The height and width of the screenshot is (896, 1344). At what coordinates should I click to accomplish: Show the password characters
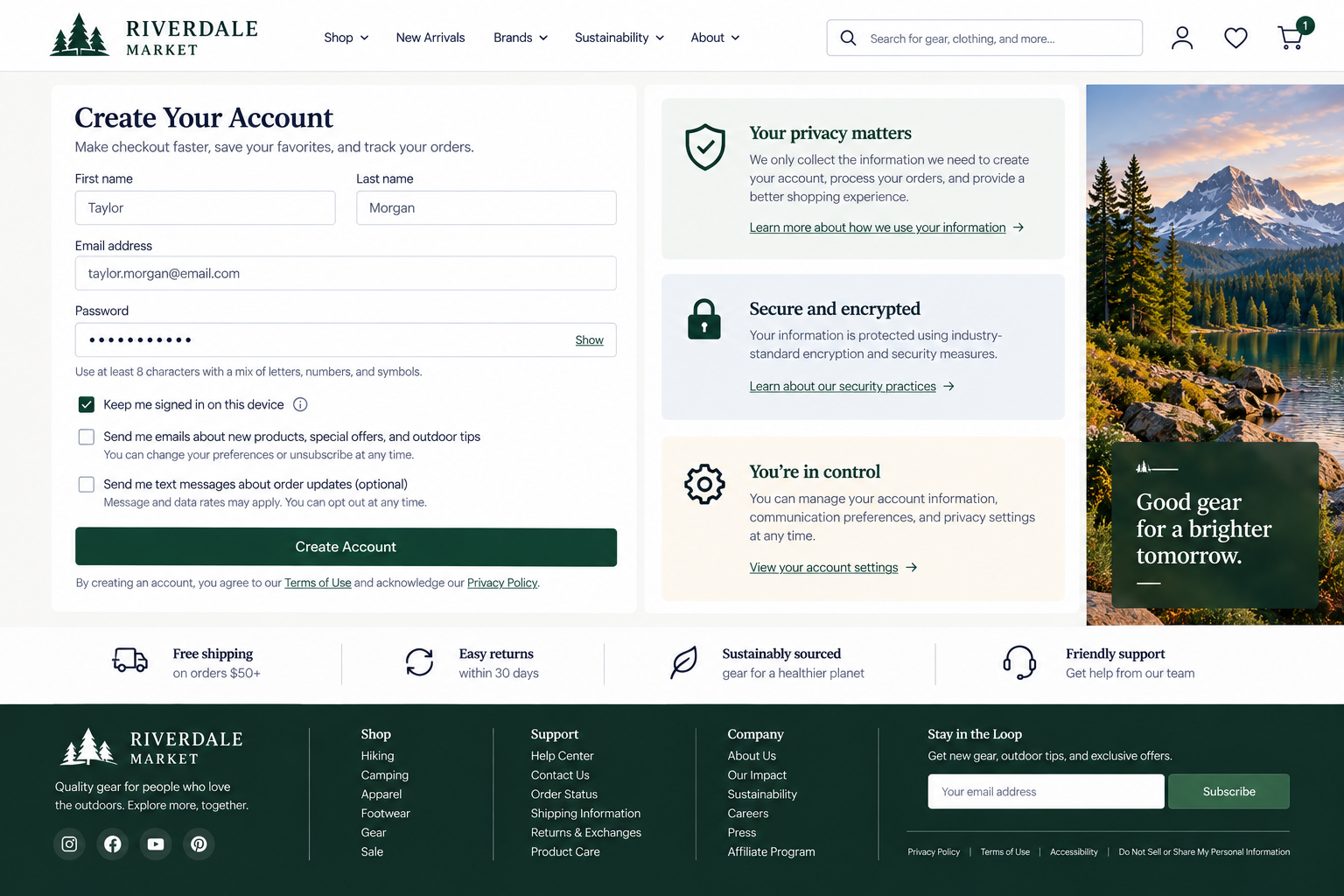click(589, 340)
